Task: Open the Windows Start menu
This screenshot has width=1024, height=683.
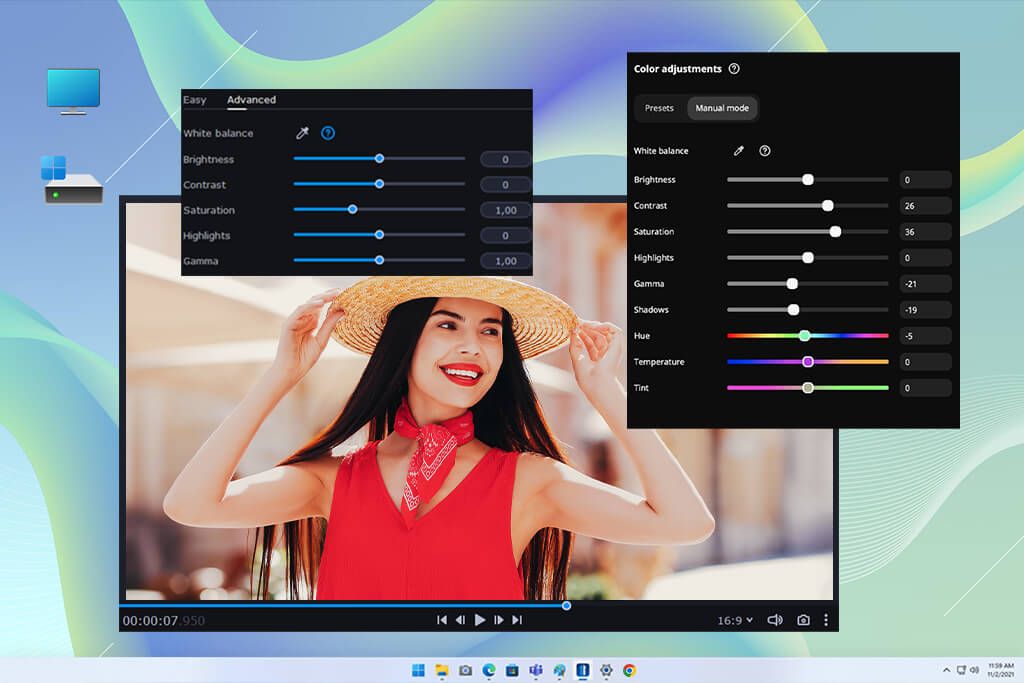Action: coord(420,670)
